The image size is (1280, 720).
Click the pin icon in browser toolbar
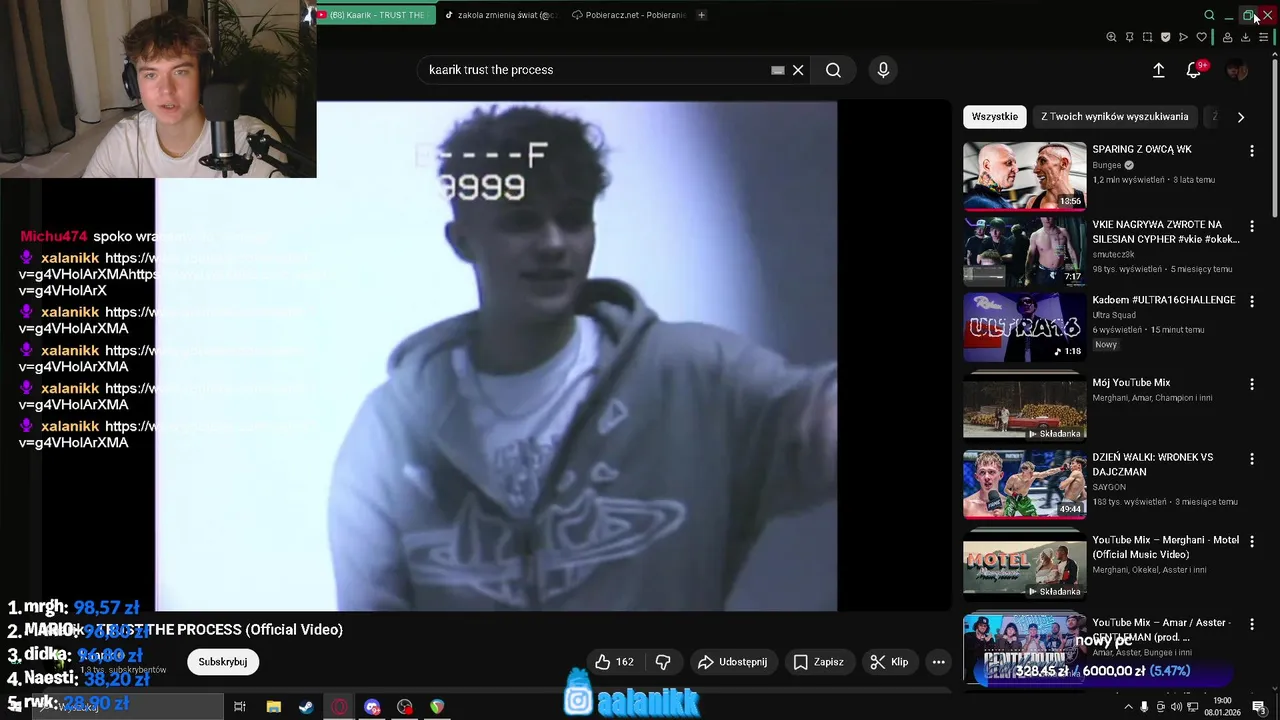pyautogui.click(x=1129, y=37)
